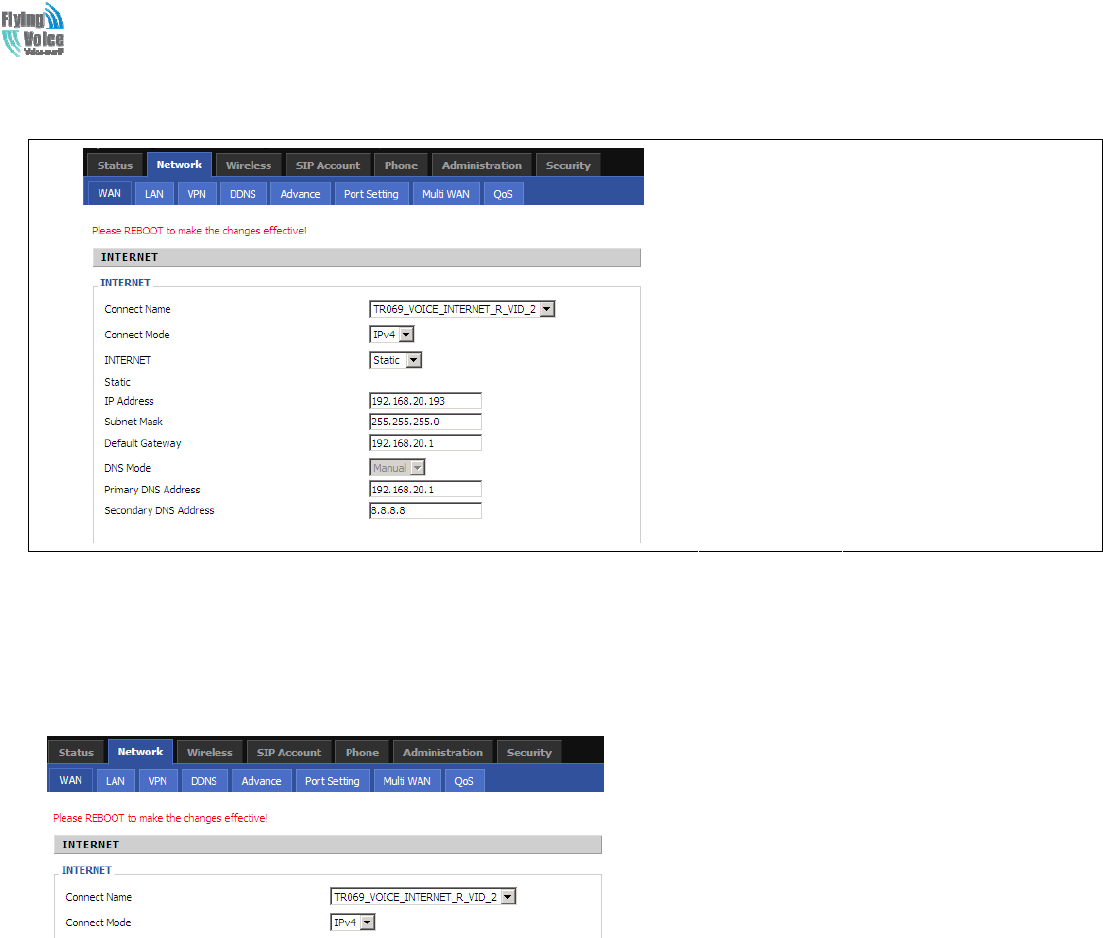Screen dimensions: 1103x938
Task: Switch to Administration tab in upper screenshot
Action: pos(482,165)
